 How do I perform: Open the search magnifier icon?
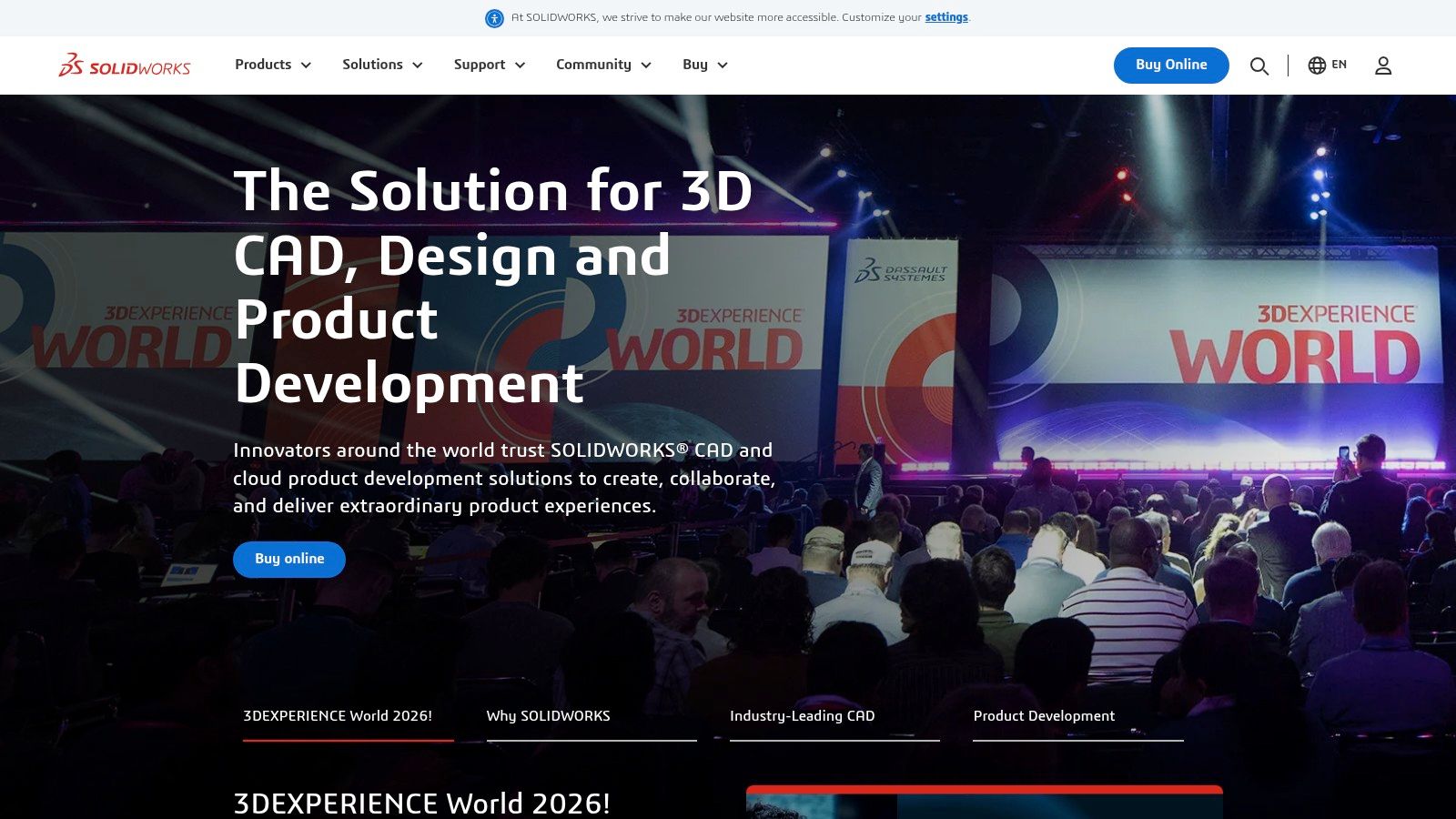pyautogui.click(x=1259, y=66)
